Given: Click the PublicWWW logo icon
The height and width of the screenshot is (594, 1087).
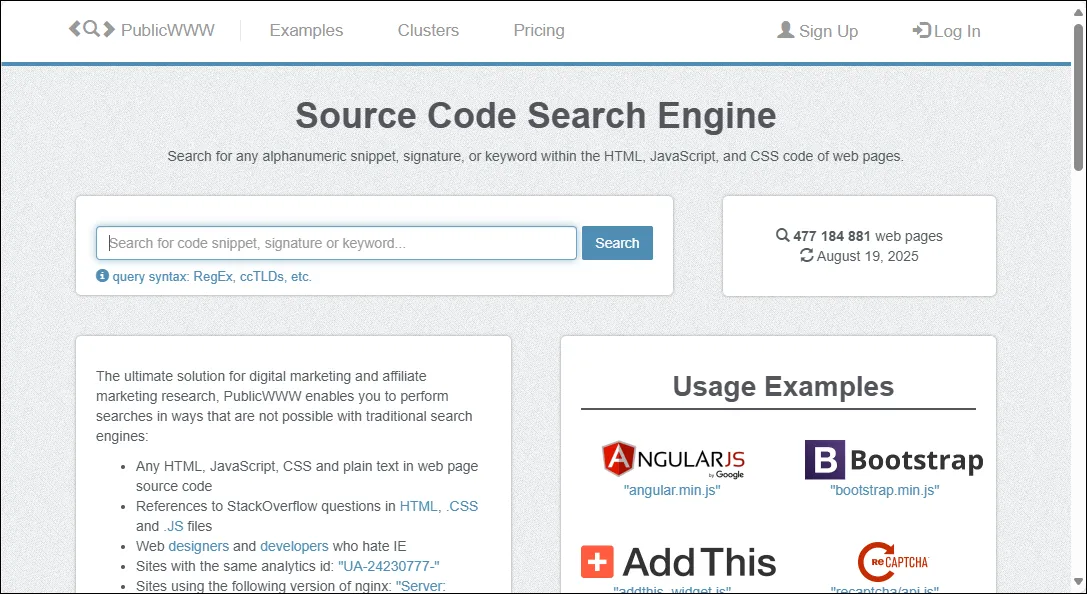Looking at the screenshot, I should point(92,30).
